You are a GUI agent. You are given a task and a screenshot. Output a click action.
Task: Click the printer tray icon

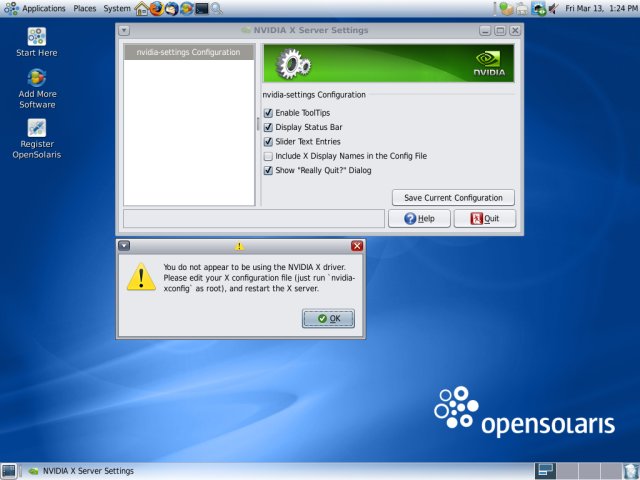(522, 8)
